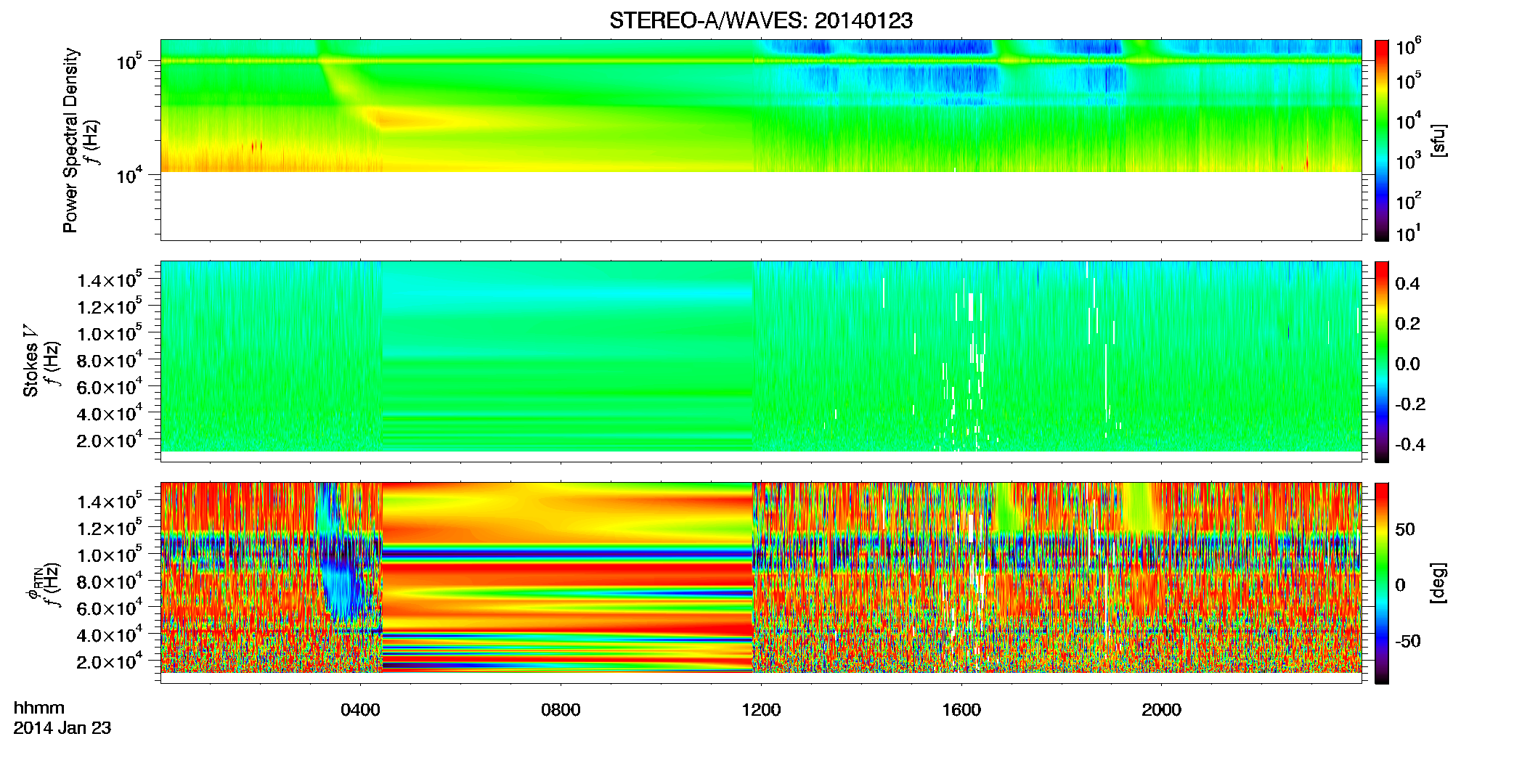The width and height of the screenshot is (1522, 784).
Task: Click the "-0.4" tick on the Stokes color bar
Action: point(1410,445)
